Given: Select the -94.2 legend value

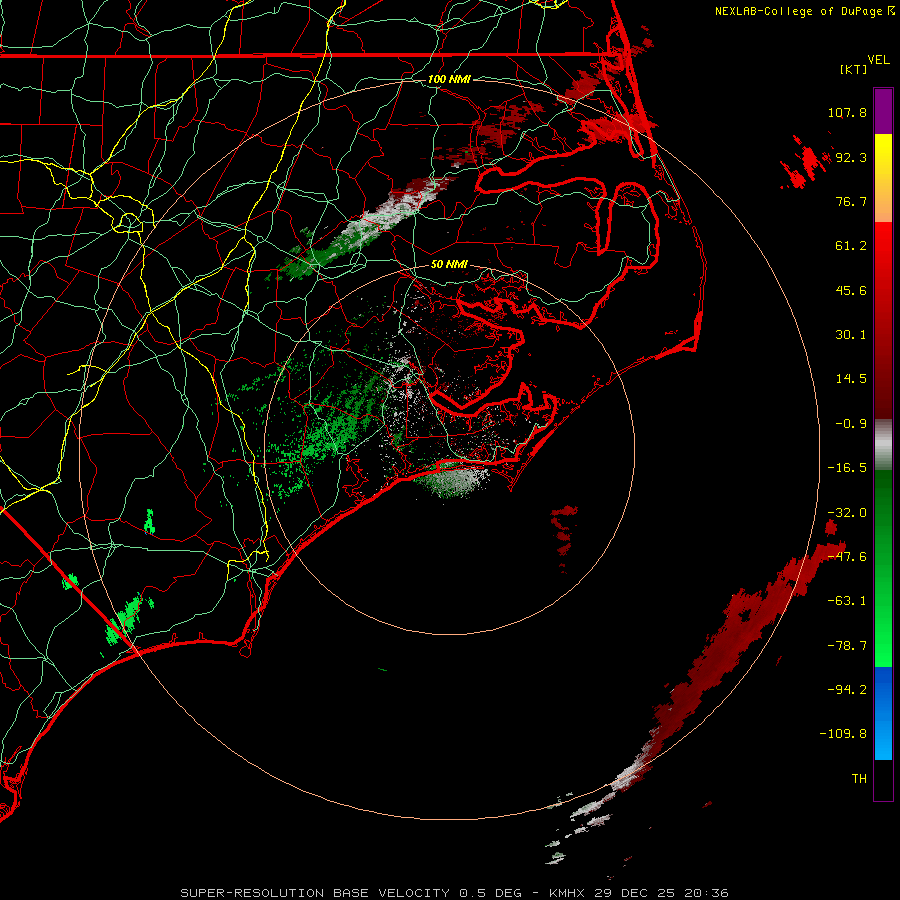Looking at the screenshot, I should point(847,690).
